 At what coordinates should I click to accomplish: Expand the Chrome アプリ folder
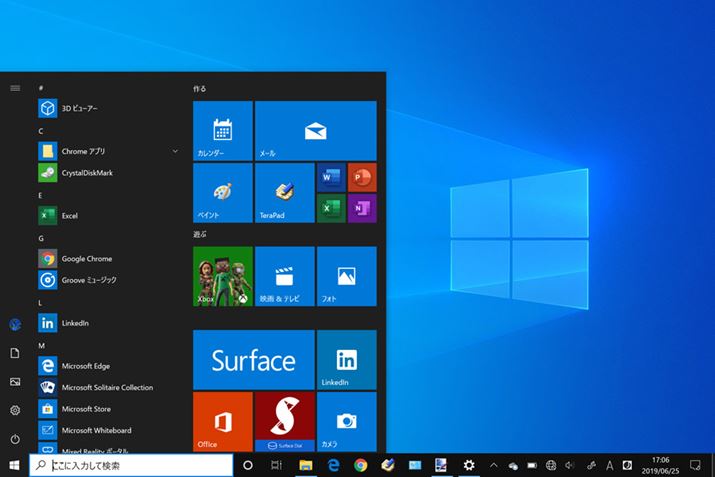(x=175, y=151)
